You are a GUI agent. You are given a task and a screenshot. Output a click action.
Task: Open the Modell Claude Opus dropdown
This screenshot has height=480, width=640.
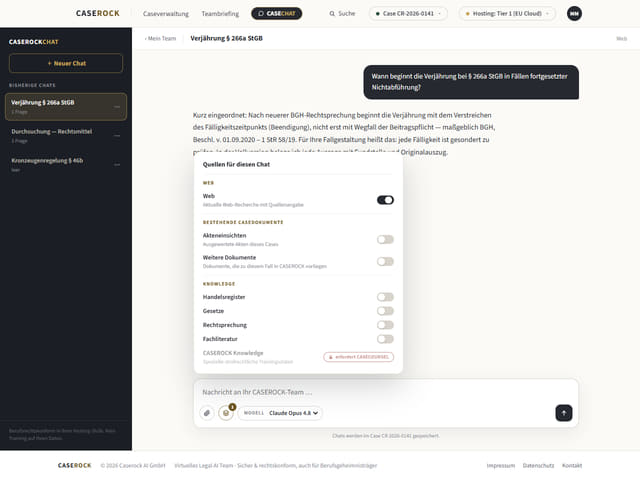pyautogui.click(x=280, y=413)
